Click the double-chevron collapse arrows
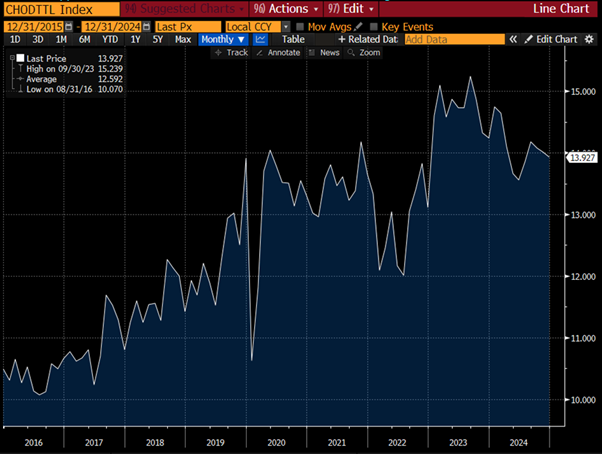The width and height of the screenshot is (602, 454). (x=514, y=39)
